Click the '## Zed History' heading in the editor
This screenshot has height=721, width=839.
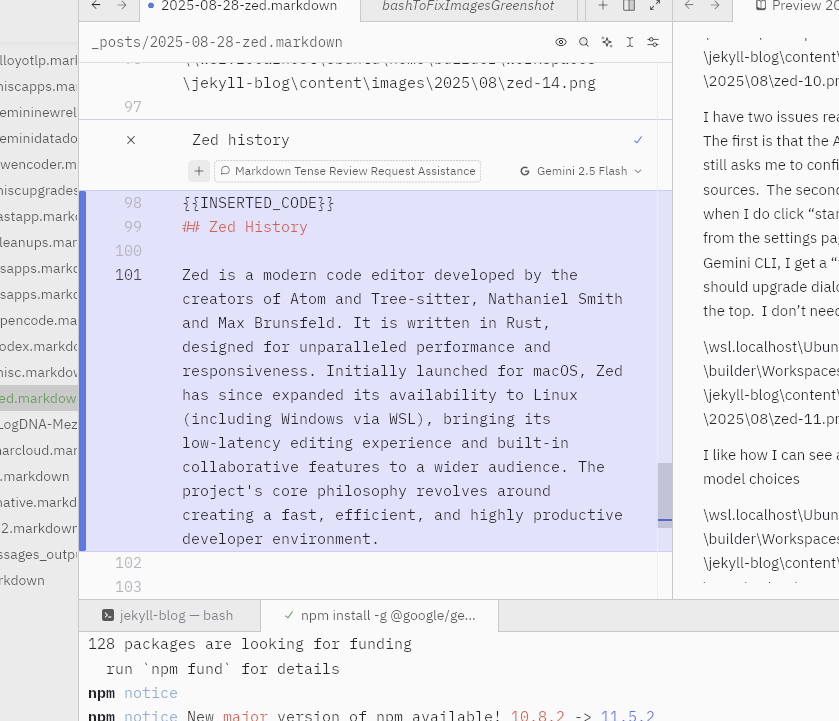click(245, 227)
